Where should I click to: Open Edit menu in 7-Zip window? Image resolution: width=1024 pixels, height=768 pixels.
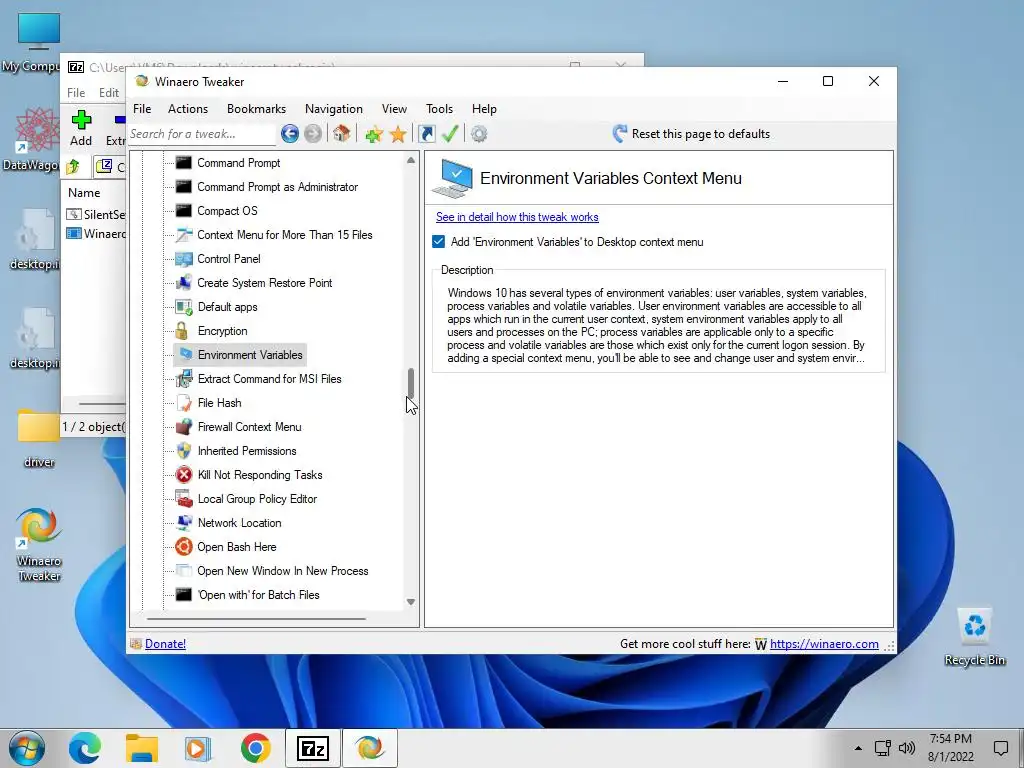click(108, 93)
